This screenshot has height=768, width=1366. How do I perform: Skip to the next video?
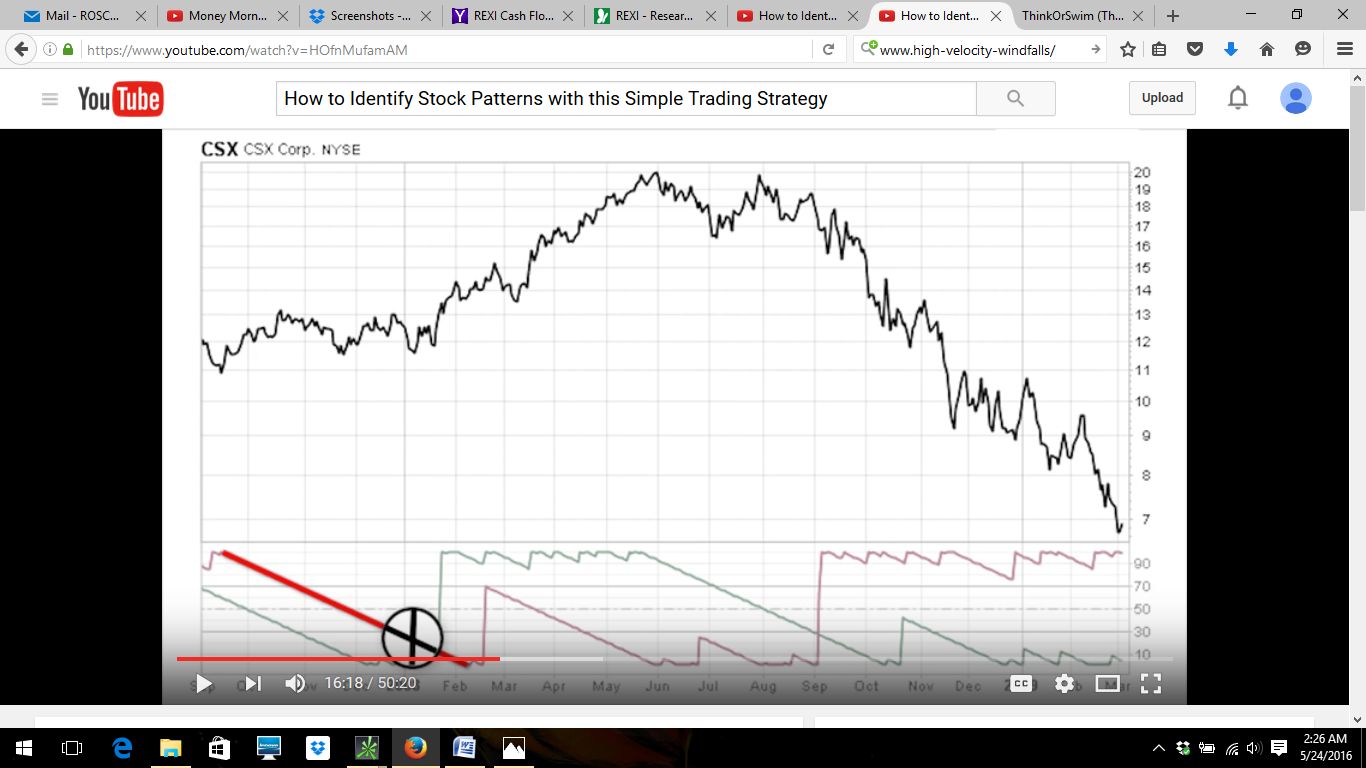tap(253, 683)
